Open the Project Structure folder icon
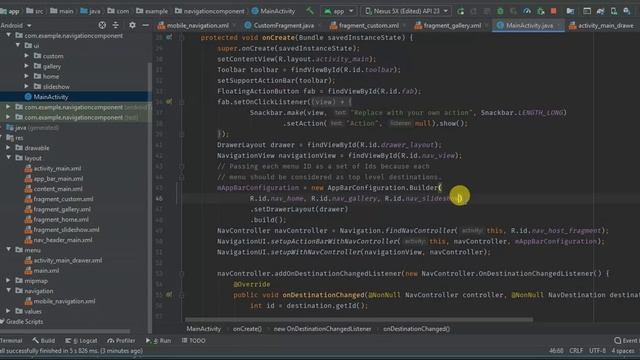Screen dimensions: 640x360 (570, 11)
